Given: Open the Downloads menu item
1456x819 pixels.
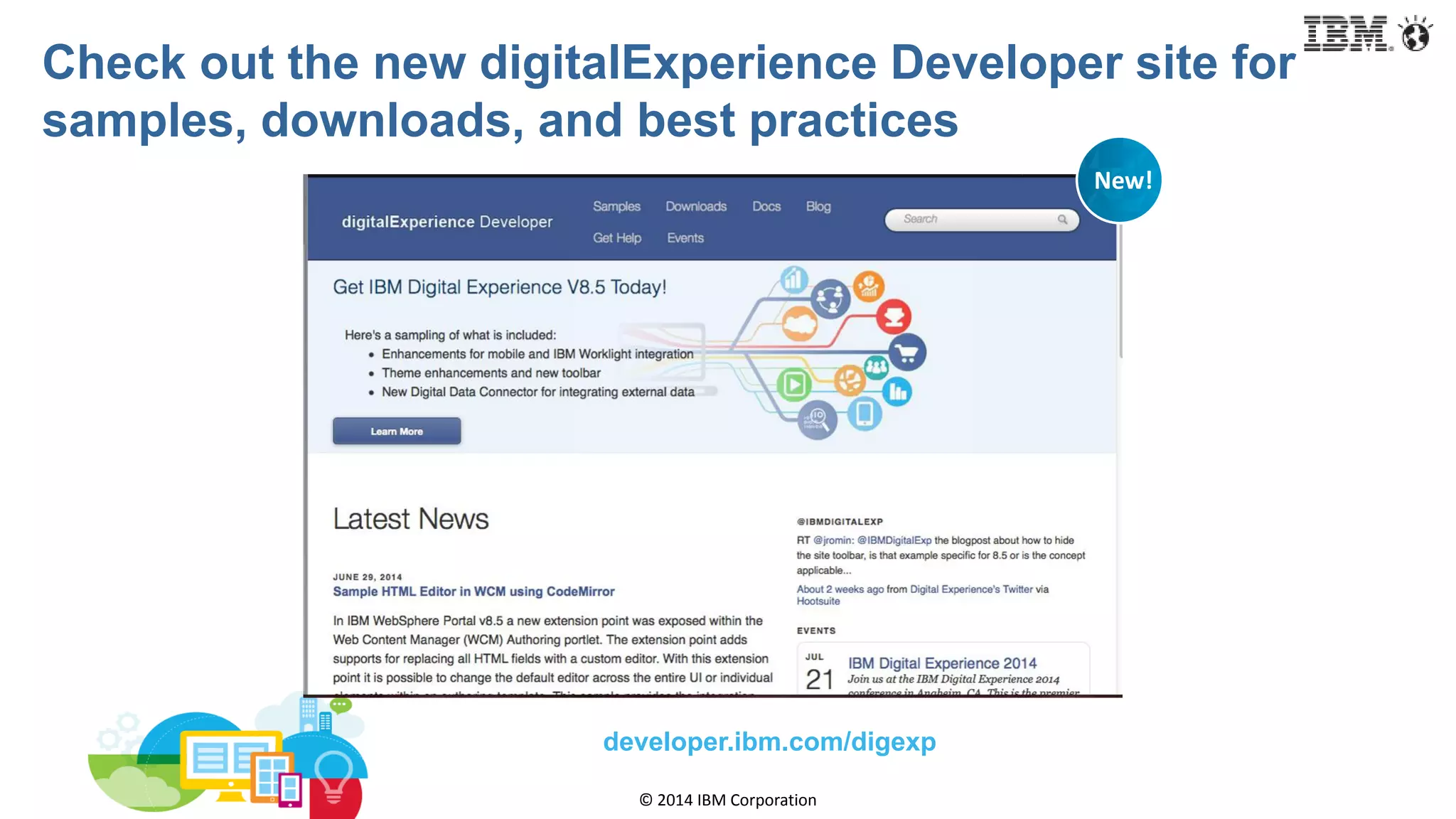Looking at the screenshot, I should click(696, 206).
